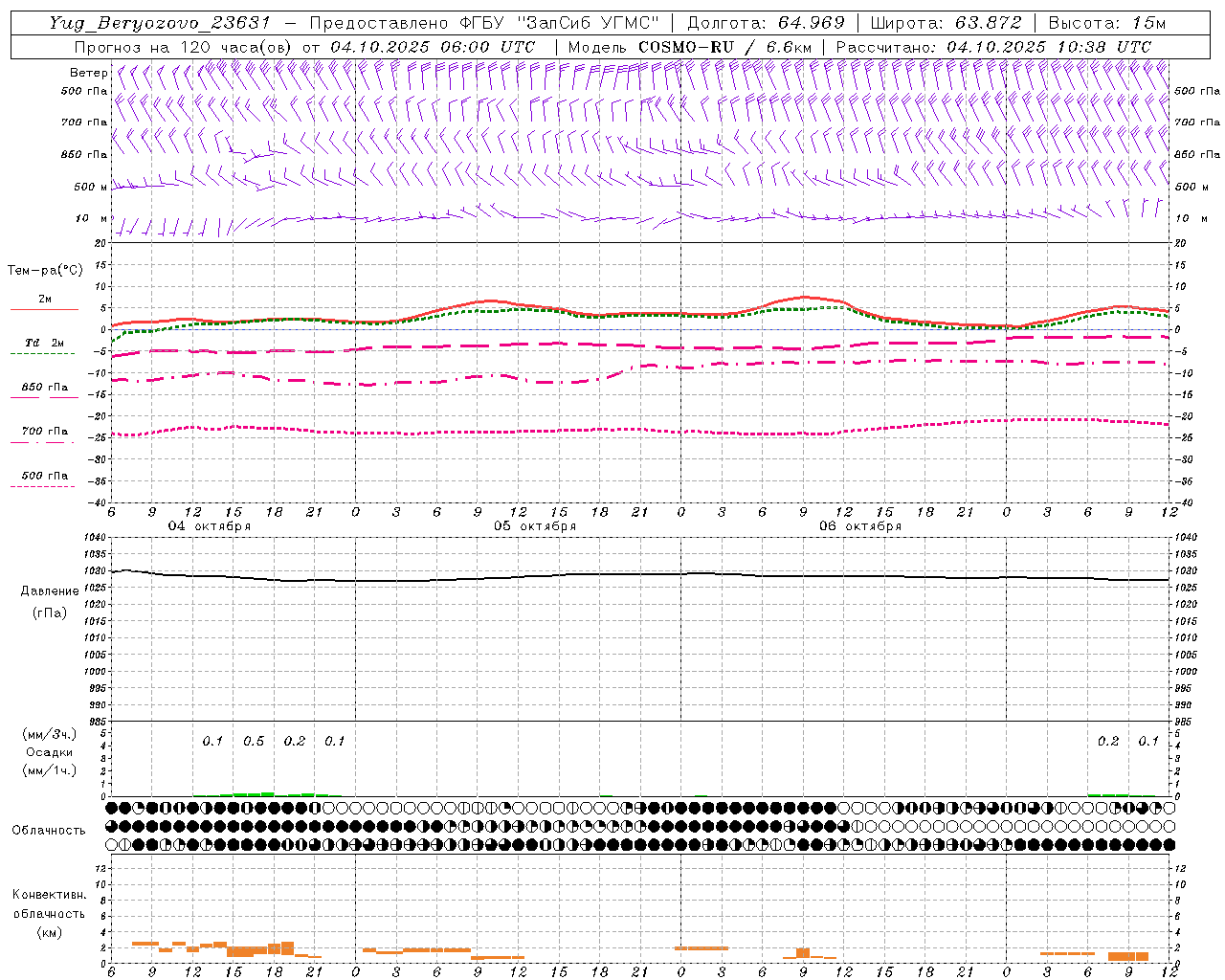The height and width of the screenshot is (980, 1225).
Task: Click the (мм/3ч.) precipitation unit label
Action: pos(50,734)
